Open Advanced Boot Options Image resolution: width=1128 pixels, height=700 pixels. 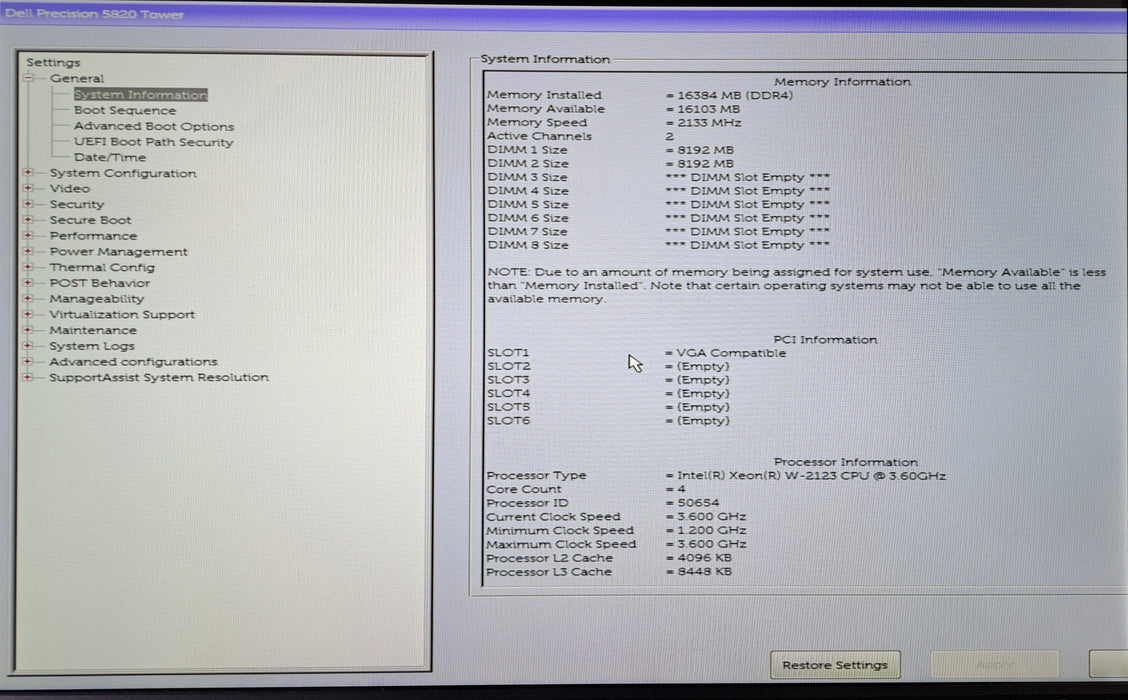(153, 126)
